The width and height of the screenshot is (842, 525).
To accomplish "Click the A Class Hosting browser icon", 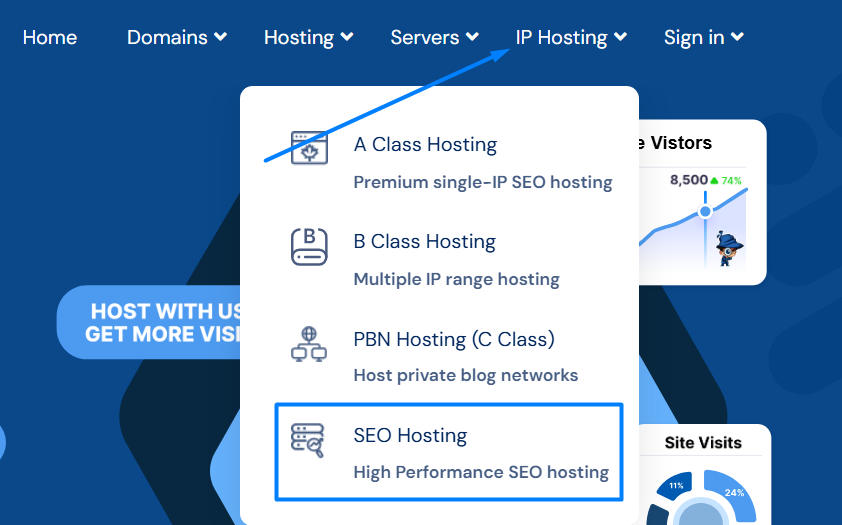I will pyautogui.click(x=309, y=148).
